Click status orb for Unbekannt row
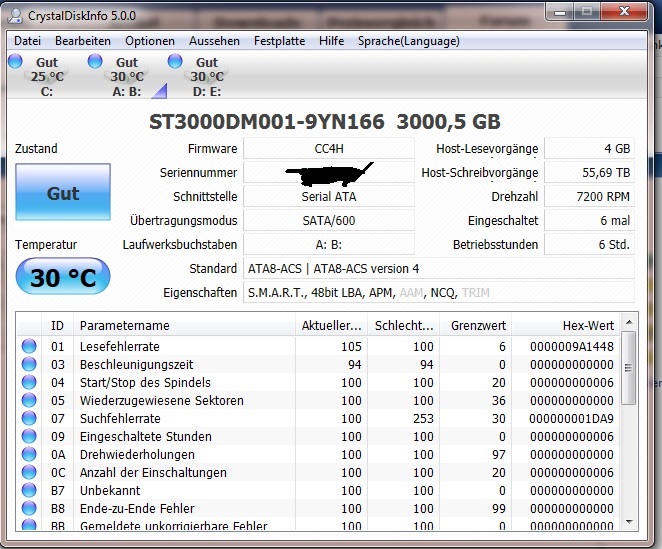This screenshot has height=549, width=662. click(29, 490)
